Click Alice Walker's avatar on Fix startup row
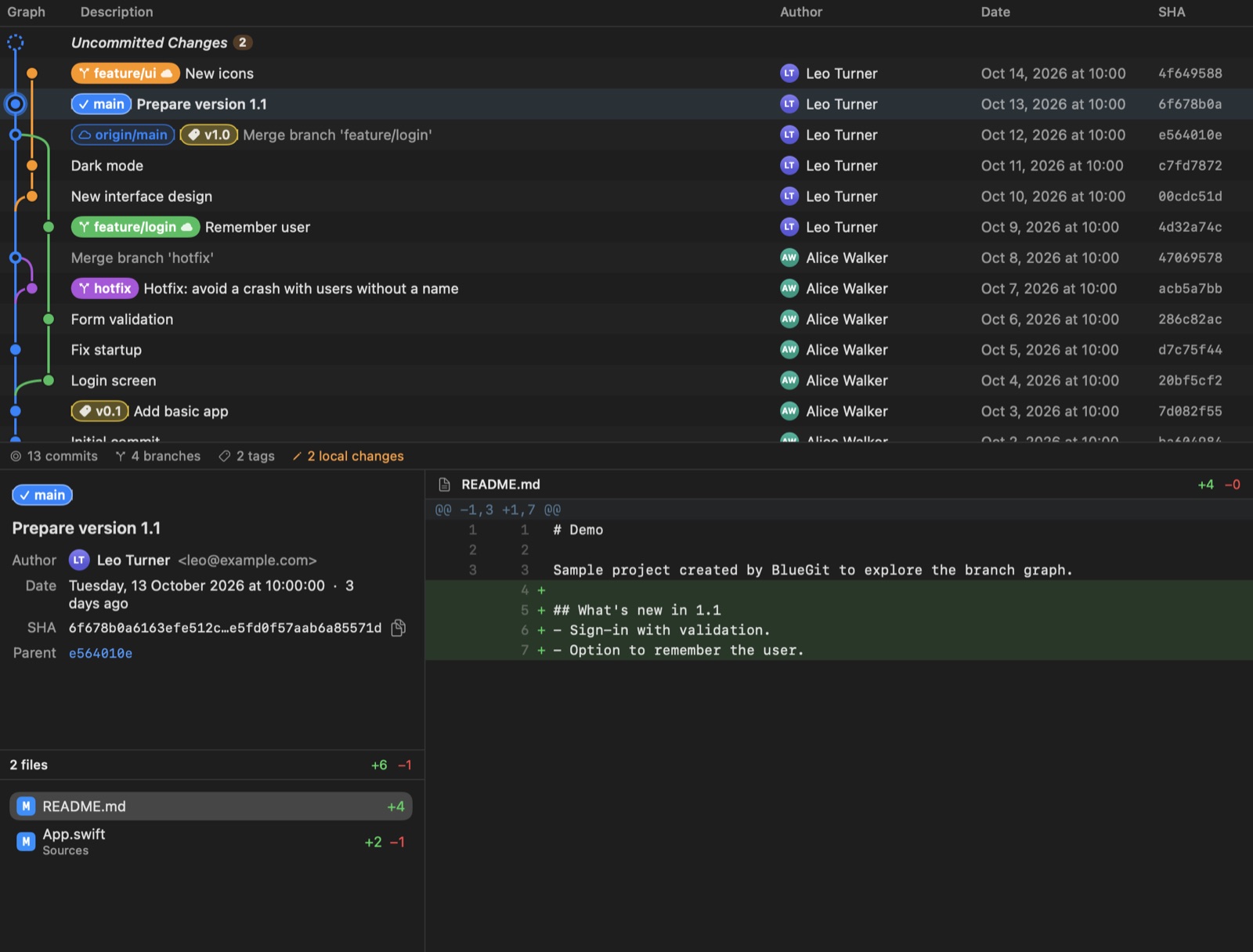The height and width of the screenshot is (952, 1253). click(x=789, y=350)
